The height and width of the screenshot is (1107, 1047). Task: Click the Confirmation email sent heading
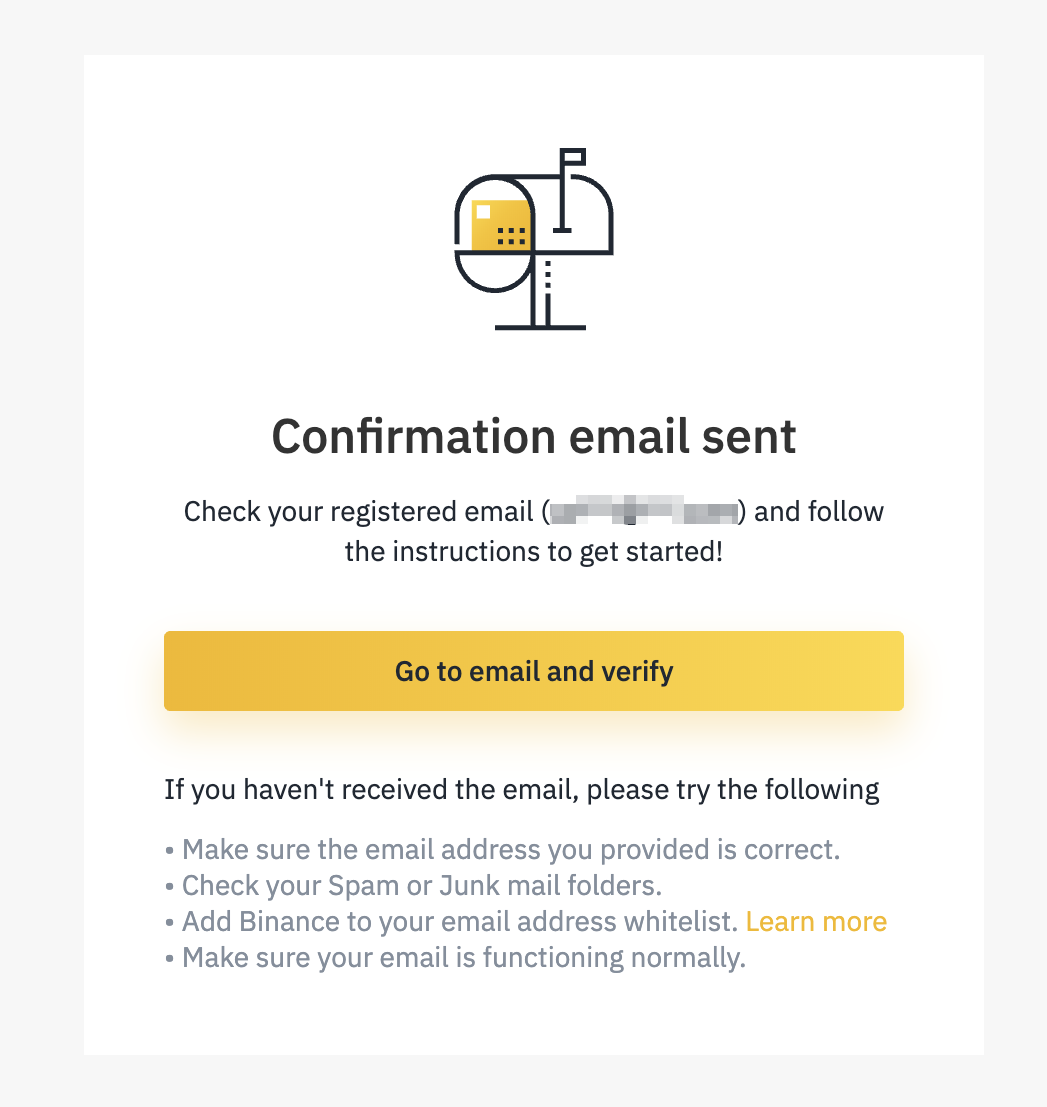tap(534, 436)
